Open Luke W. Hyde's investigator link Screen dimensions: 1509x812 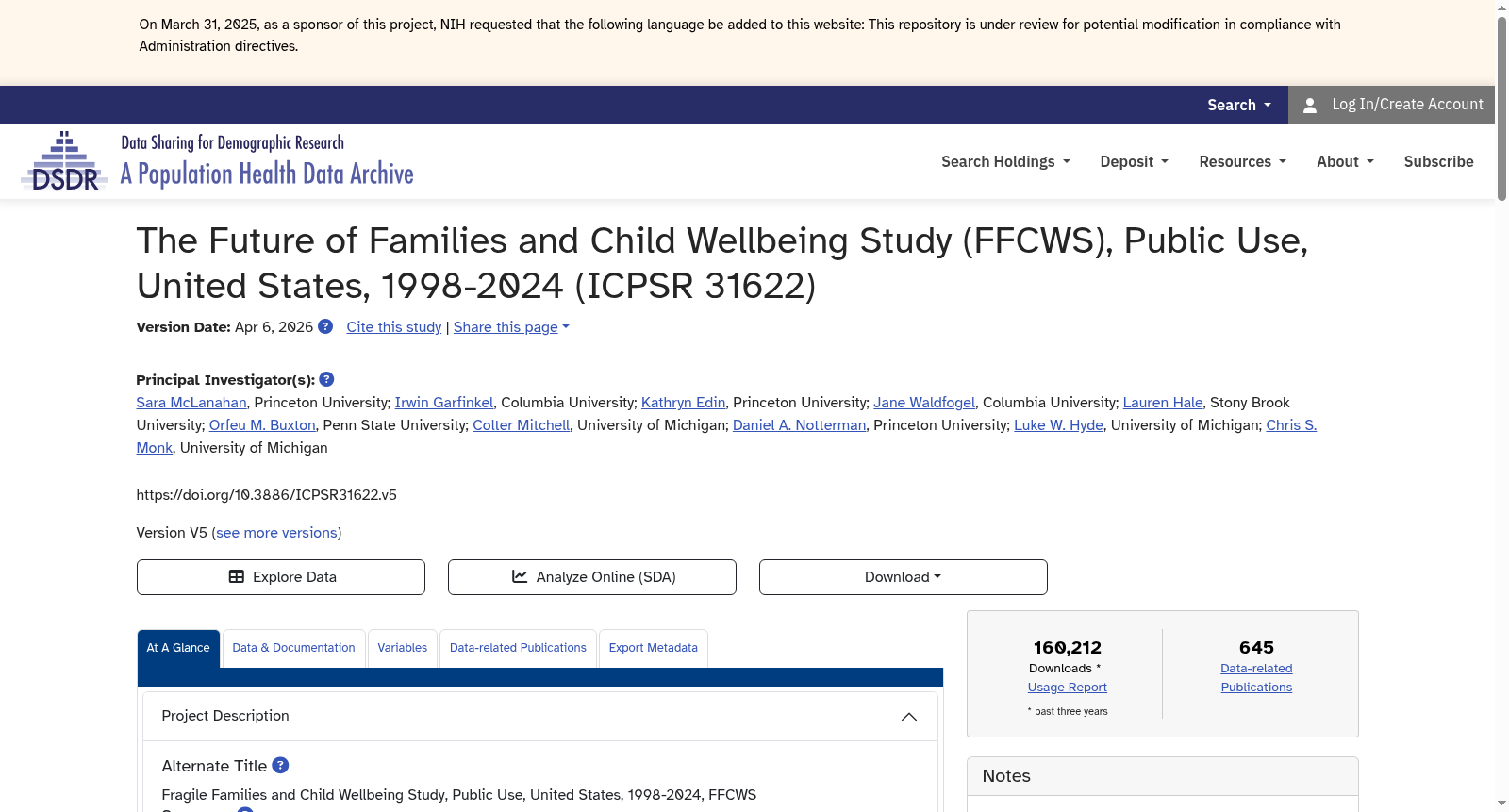tap(1058, 424)
